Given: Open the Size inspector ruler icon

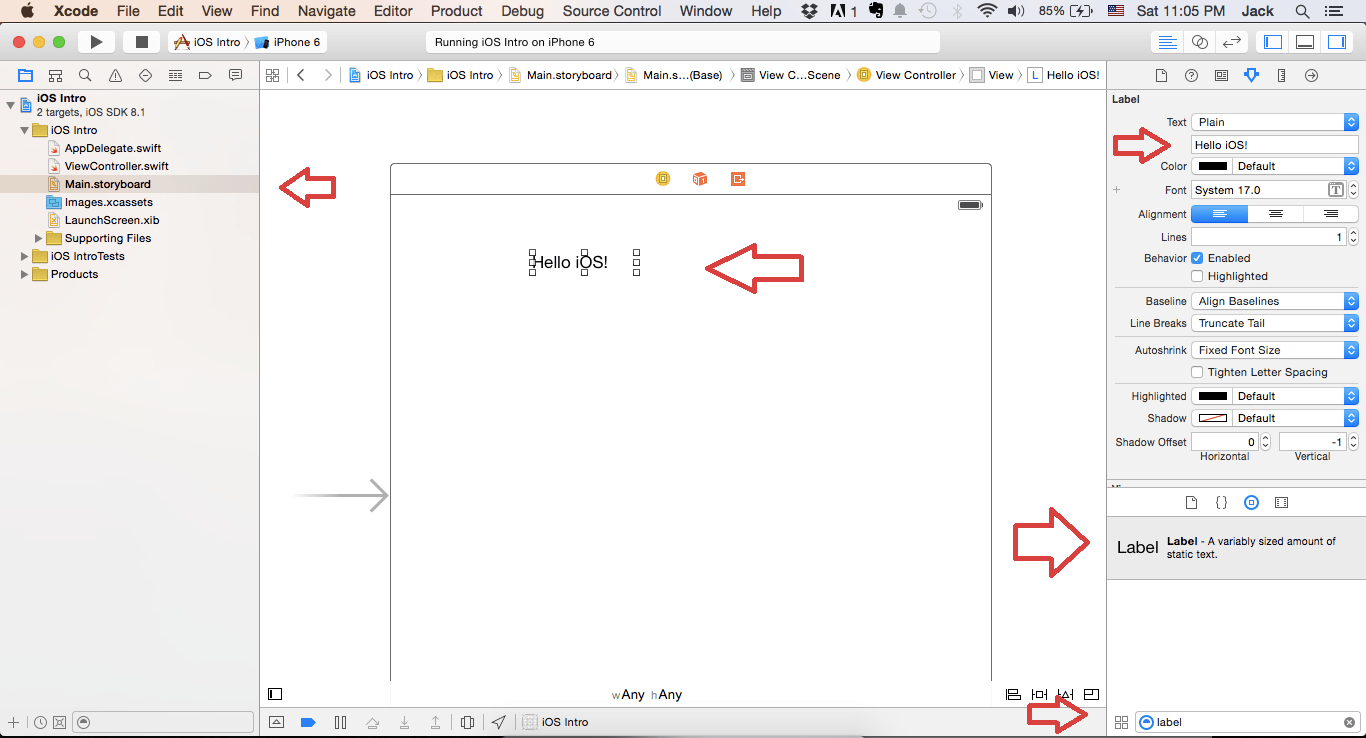Looking at the screenshot, I should 1282,75.
